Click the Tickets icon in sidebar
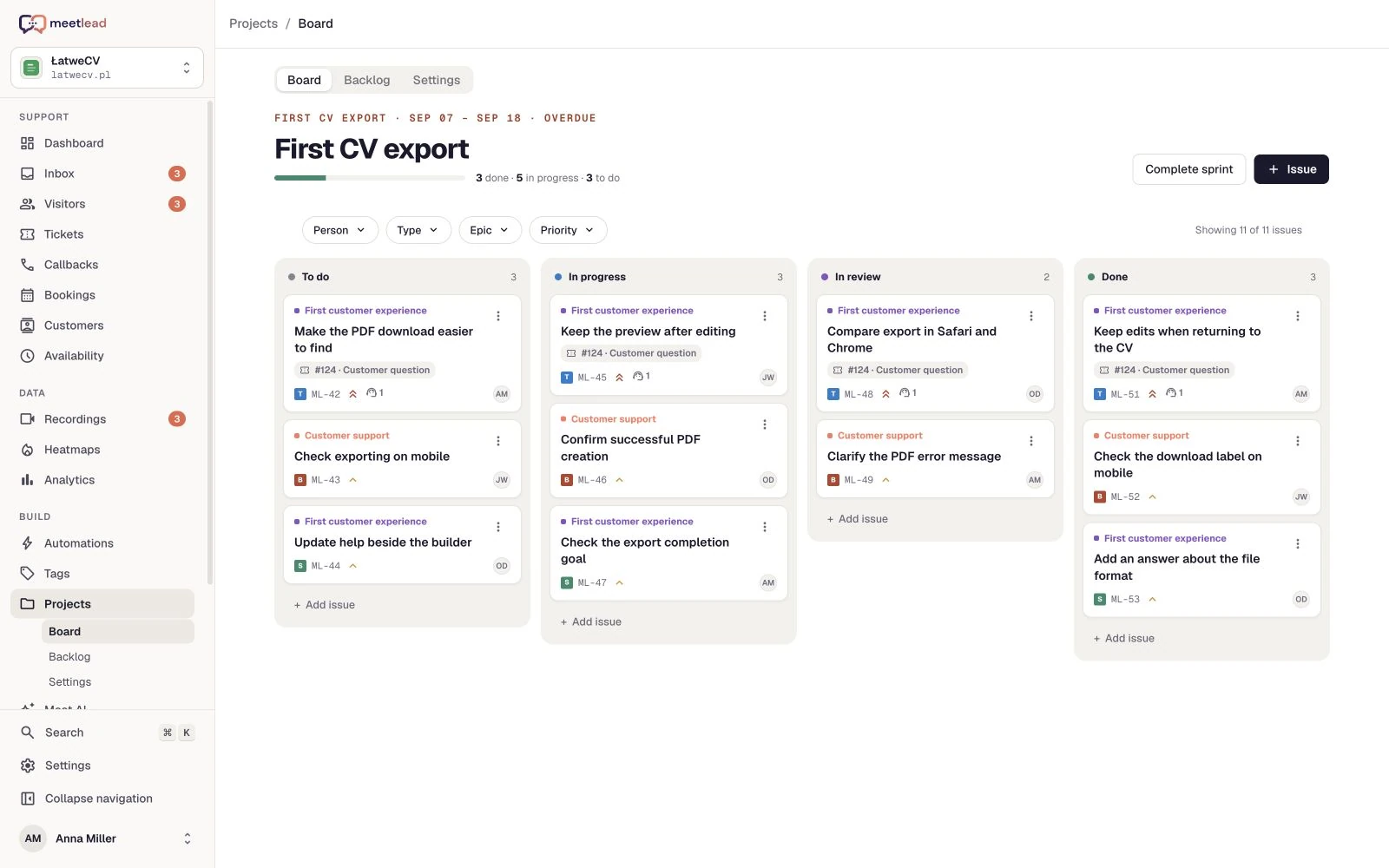The image size is (1389, 868). coord(28,234)
